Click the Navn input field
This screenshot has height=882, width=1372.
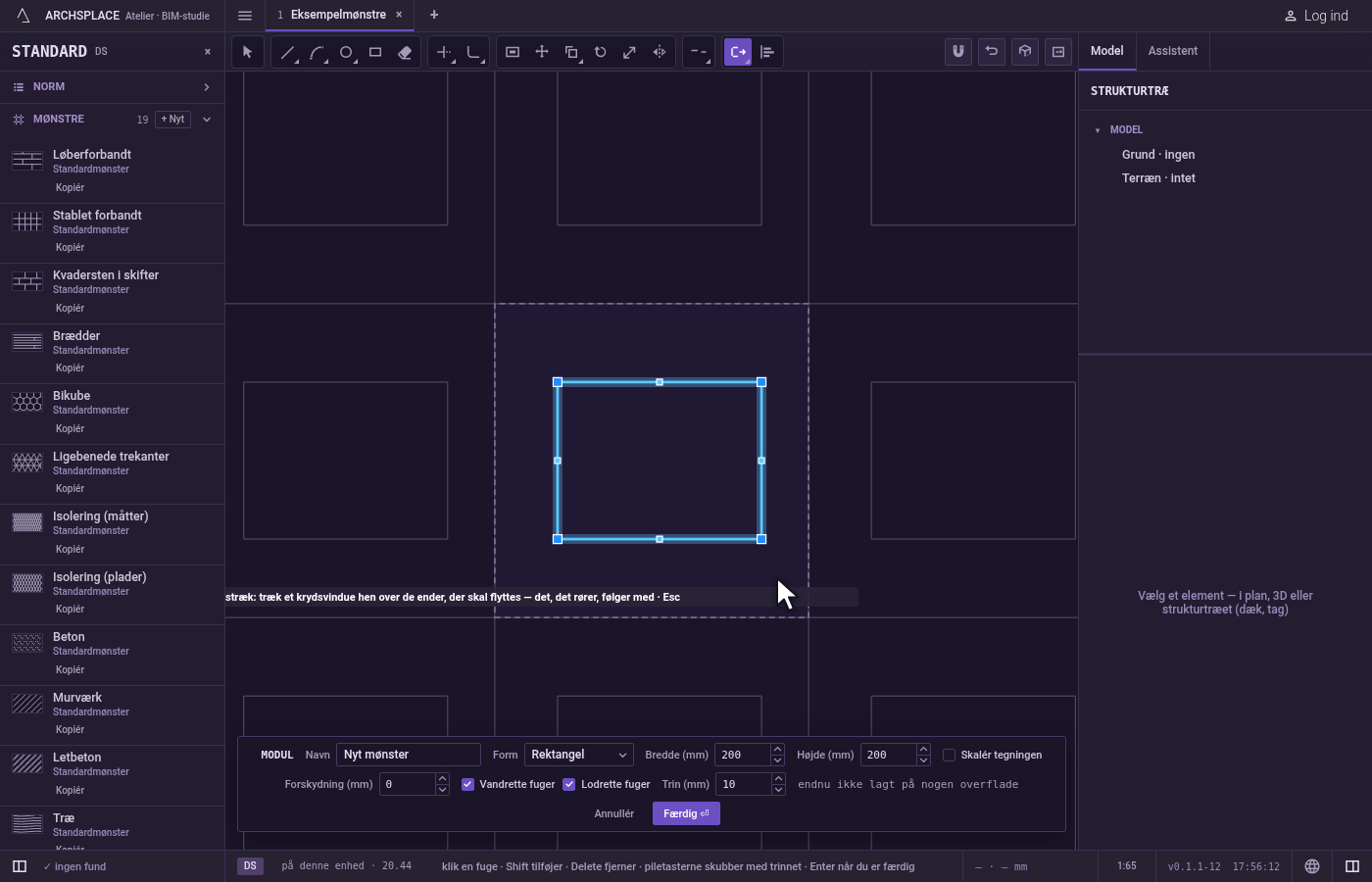[409, 755]
